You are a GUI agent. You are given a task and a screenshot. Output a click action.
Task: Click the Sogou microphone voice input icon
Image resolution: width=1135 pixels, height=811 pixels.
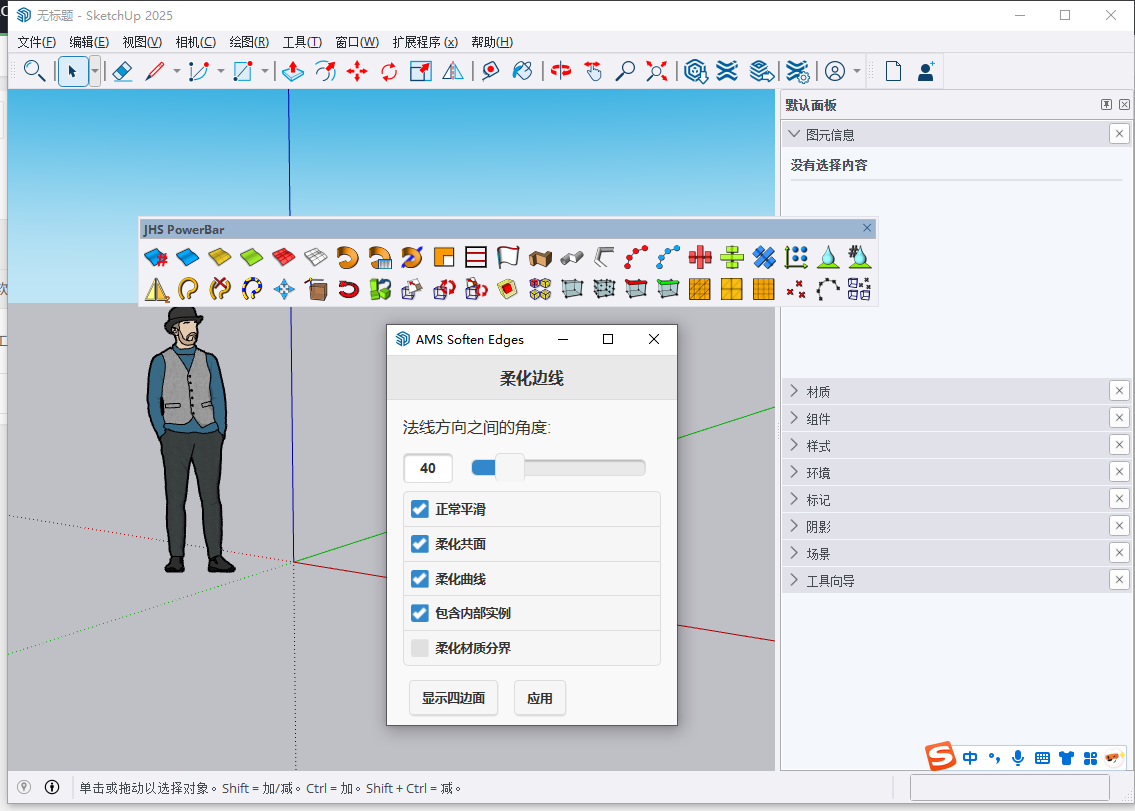1018,758
